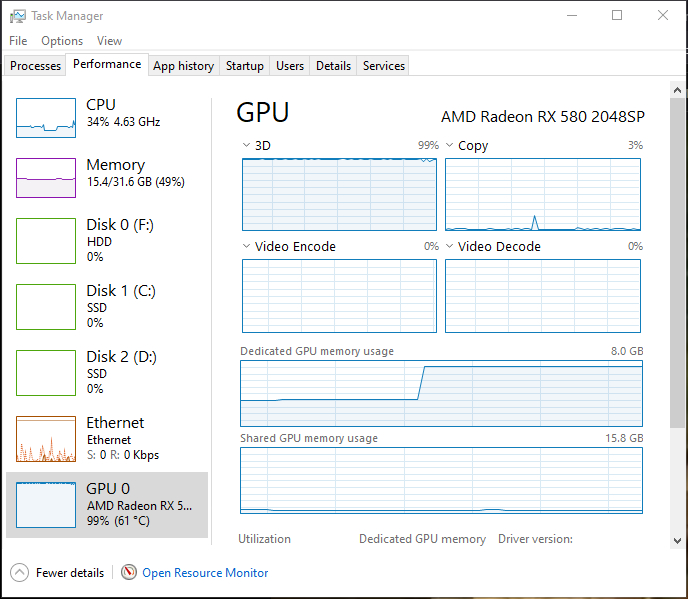Click the vertical scrollbar thumb

pos(677,263)
